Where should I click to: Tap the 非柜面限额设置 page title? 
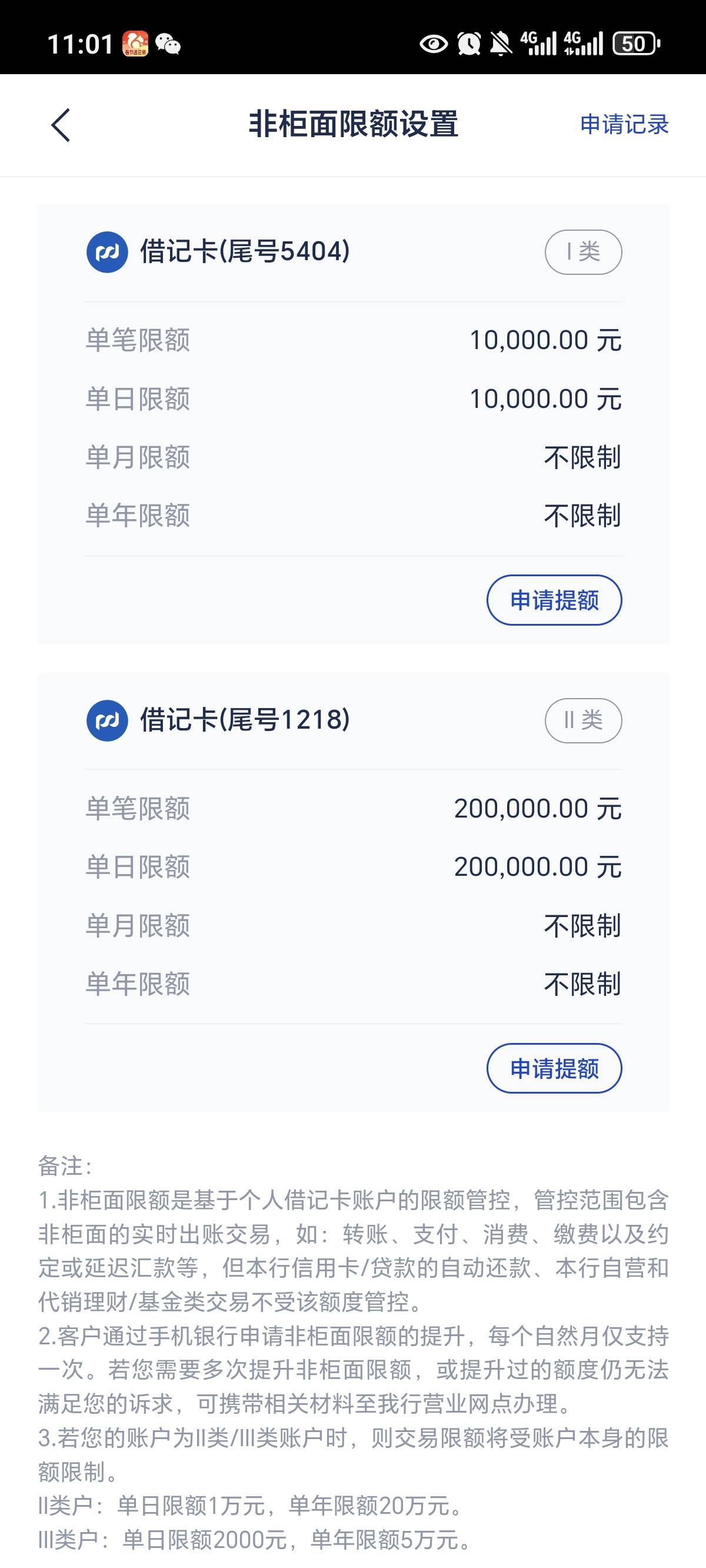point(353,124)
